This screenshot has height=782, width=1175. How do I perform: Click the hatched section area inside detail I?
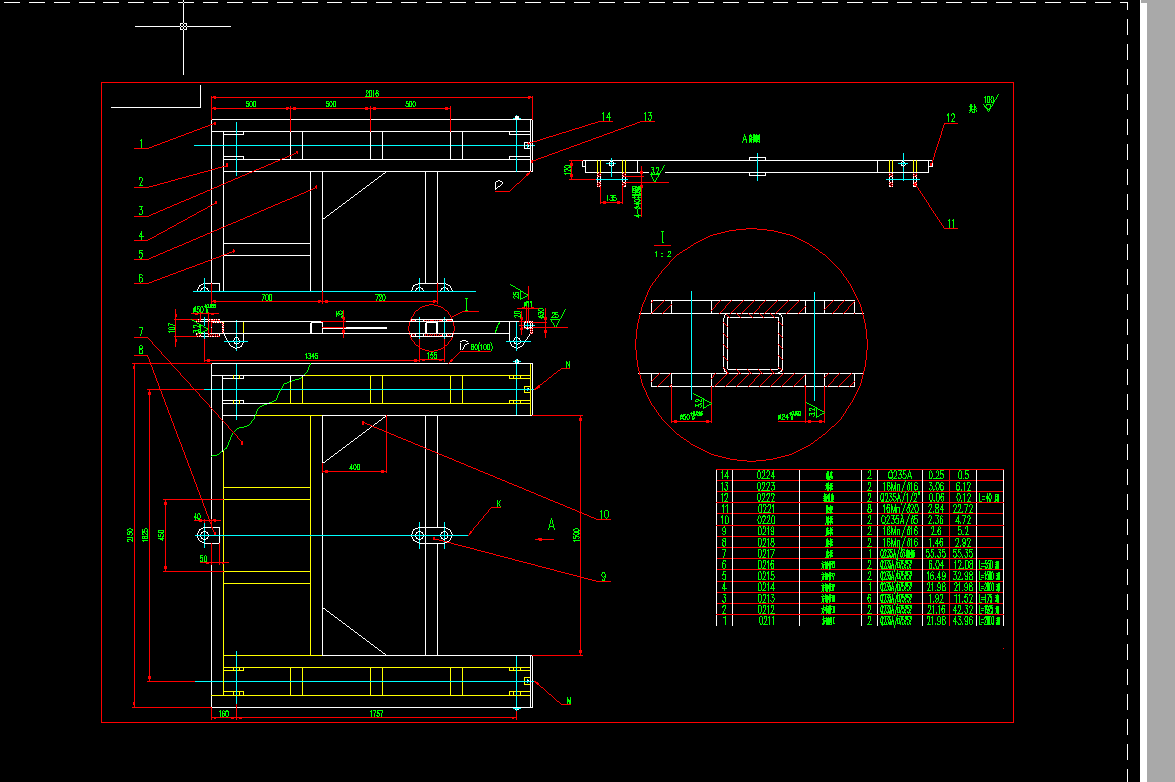click(x=750, y=305)
